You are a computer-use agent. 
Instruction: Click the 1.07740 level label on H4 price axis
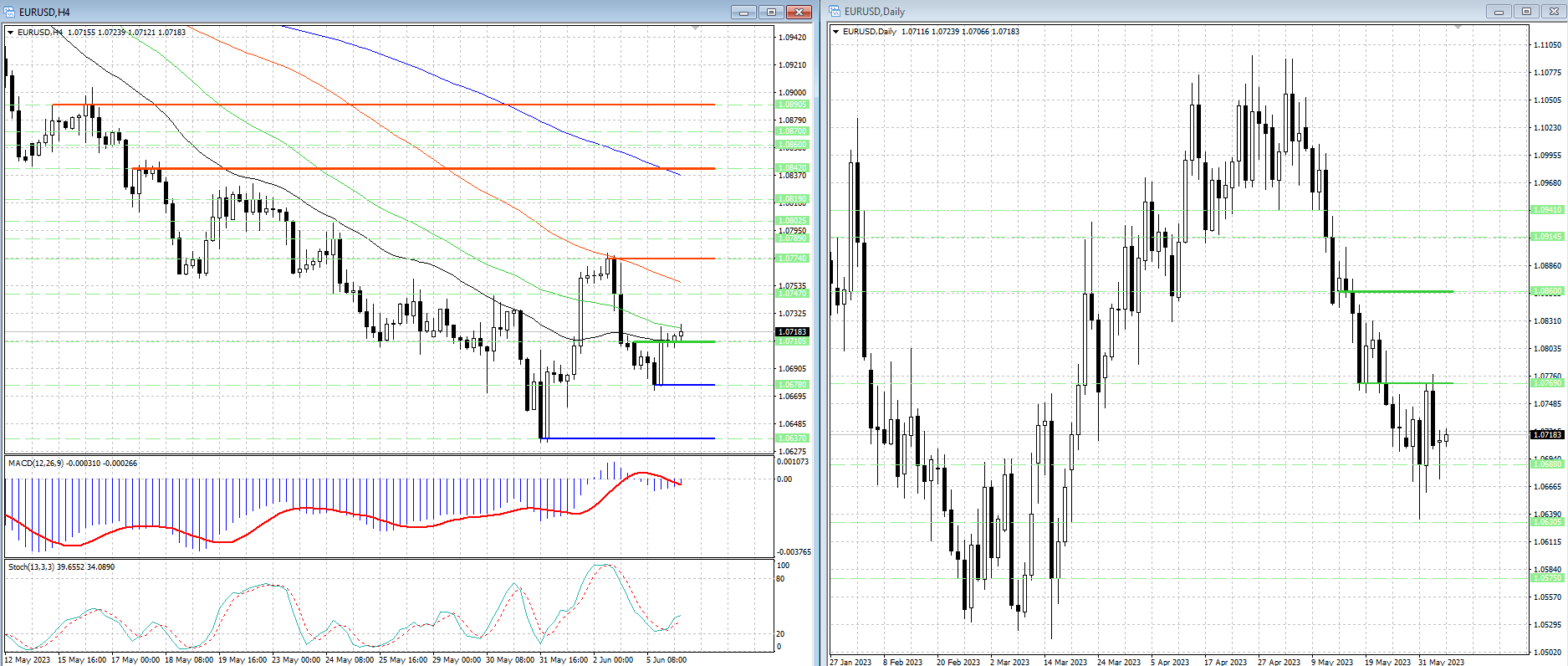coord(793,259)
